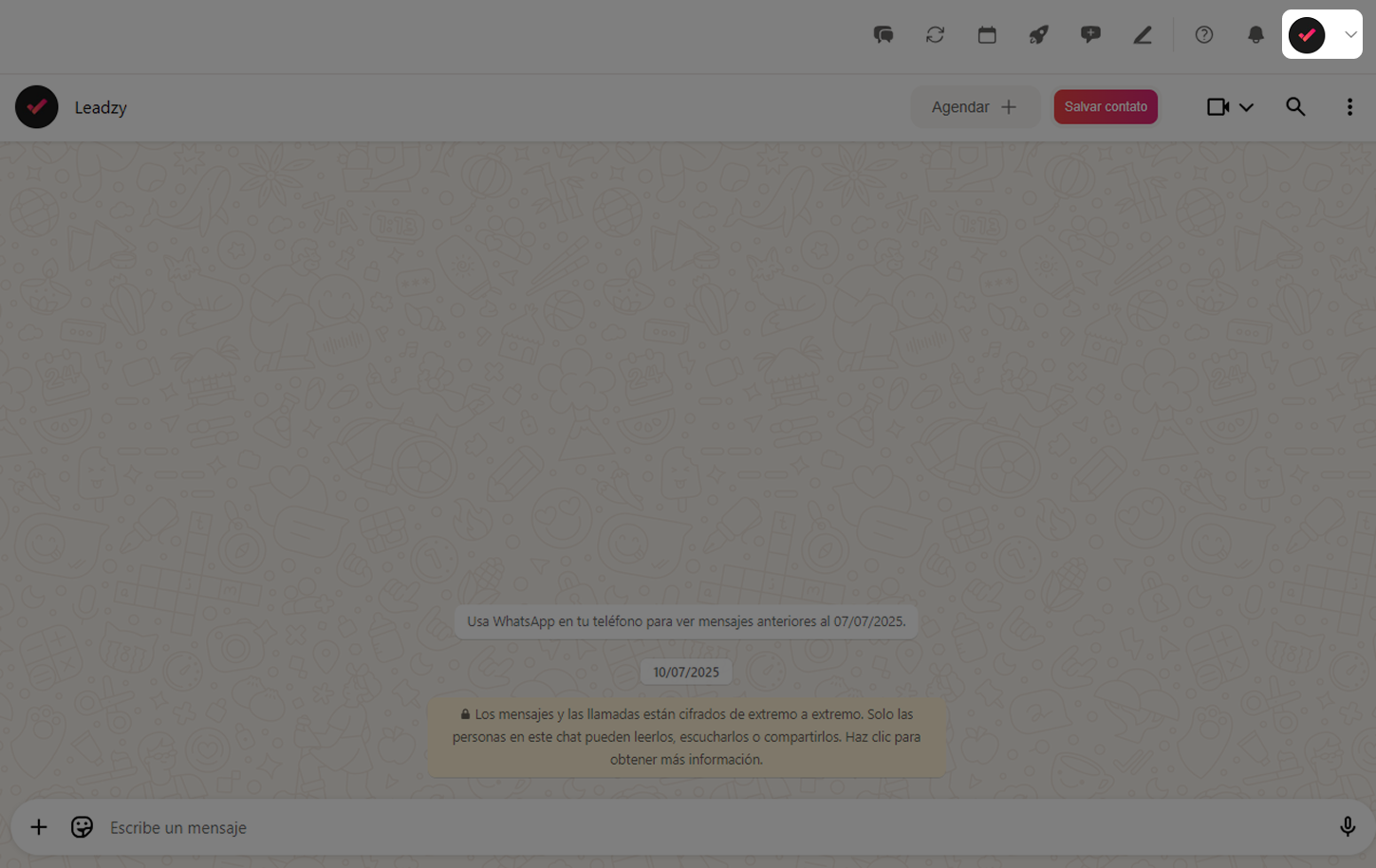Open the plus attachment menu
The height and width of the screenshot is (868, 1376).
pos(38,826)
